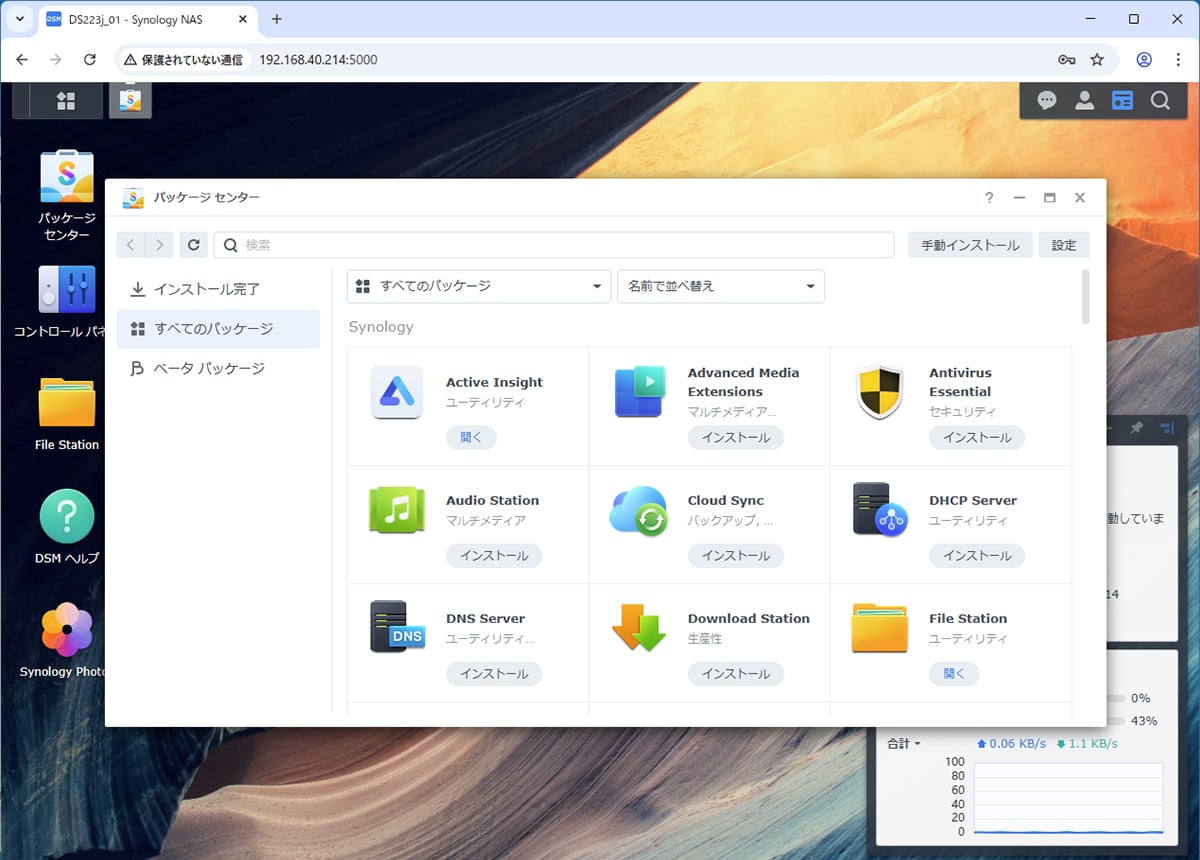Click the notifications speech bubble icon
1200x860 pixels.
(1046, 100)
